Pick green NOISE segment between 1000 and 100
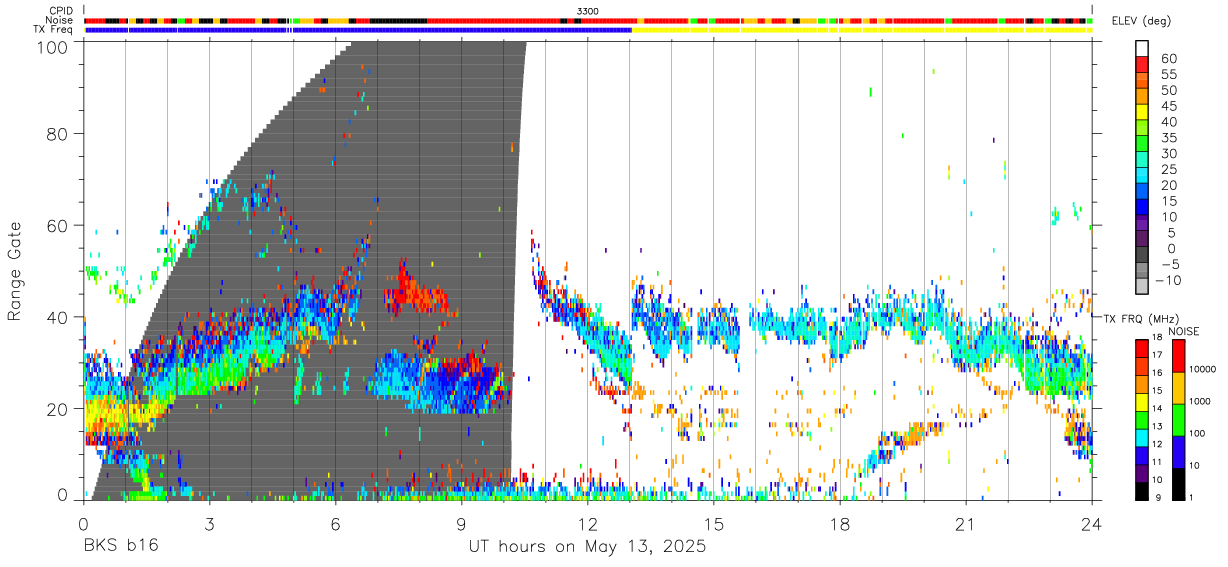 (1178, 418)
